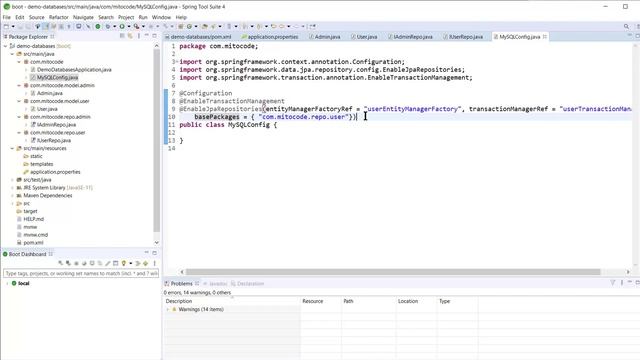Click the pencil edit icon in Boot Dashboard

(108, 263)
